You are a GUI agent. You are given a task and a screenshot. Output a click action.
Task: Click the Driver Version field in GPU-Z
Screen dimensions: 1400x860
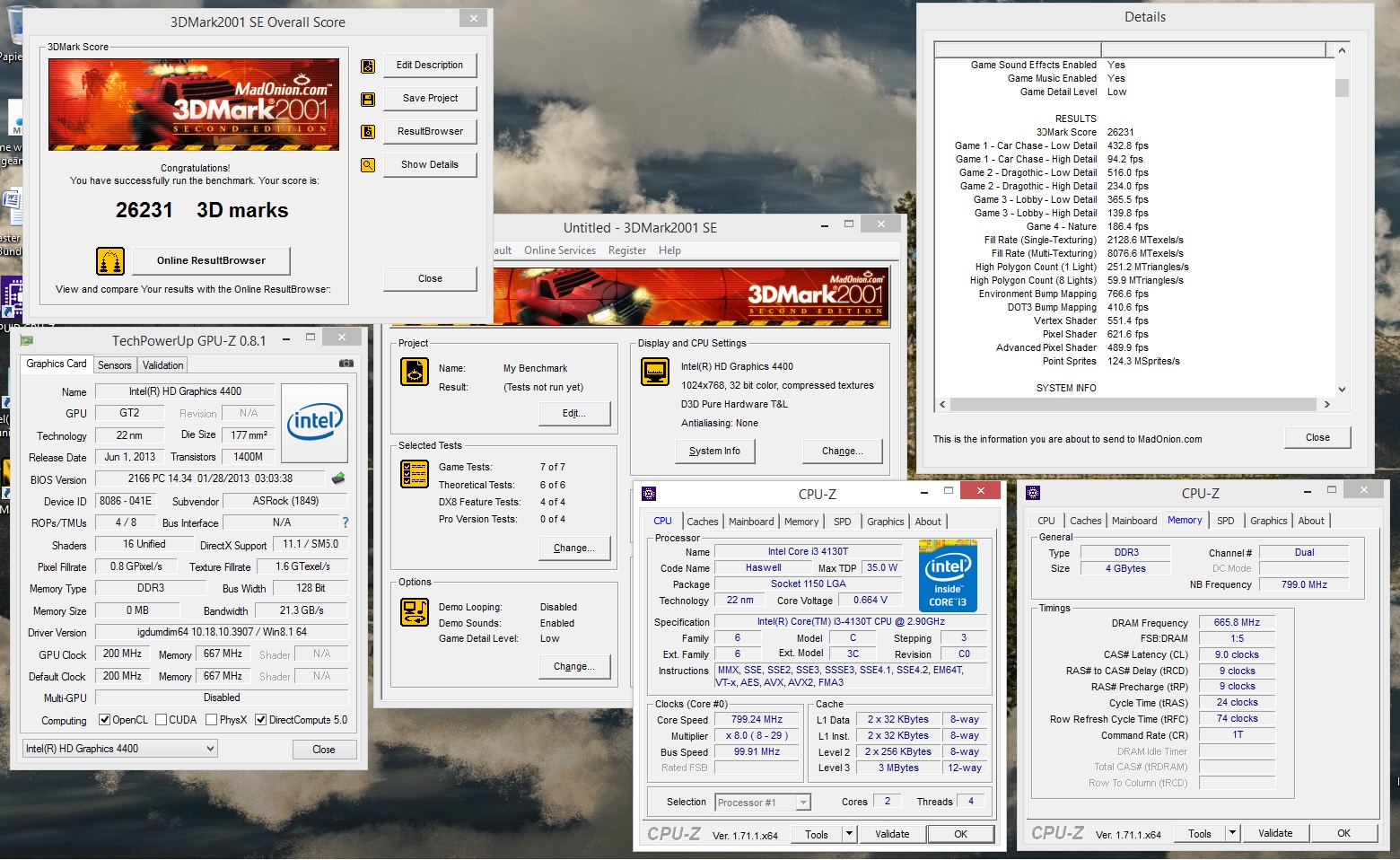click(222, 632)
